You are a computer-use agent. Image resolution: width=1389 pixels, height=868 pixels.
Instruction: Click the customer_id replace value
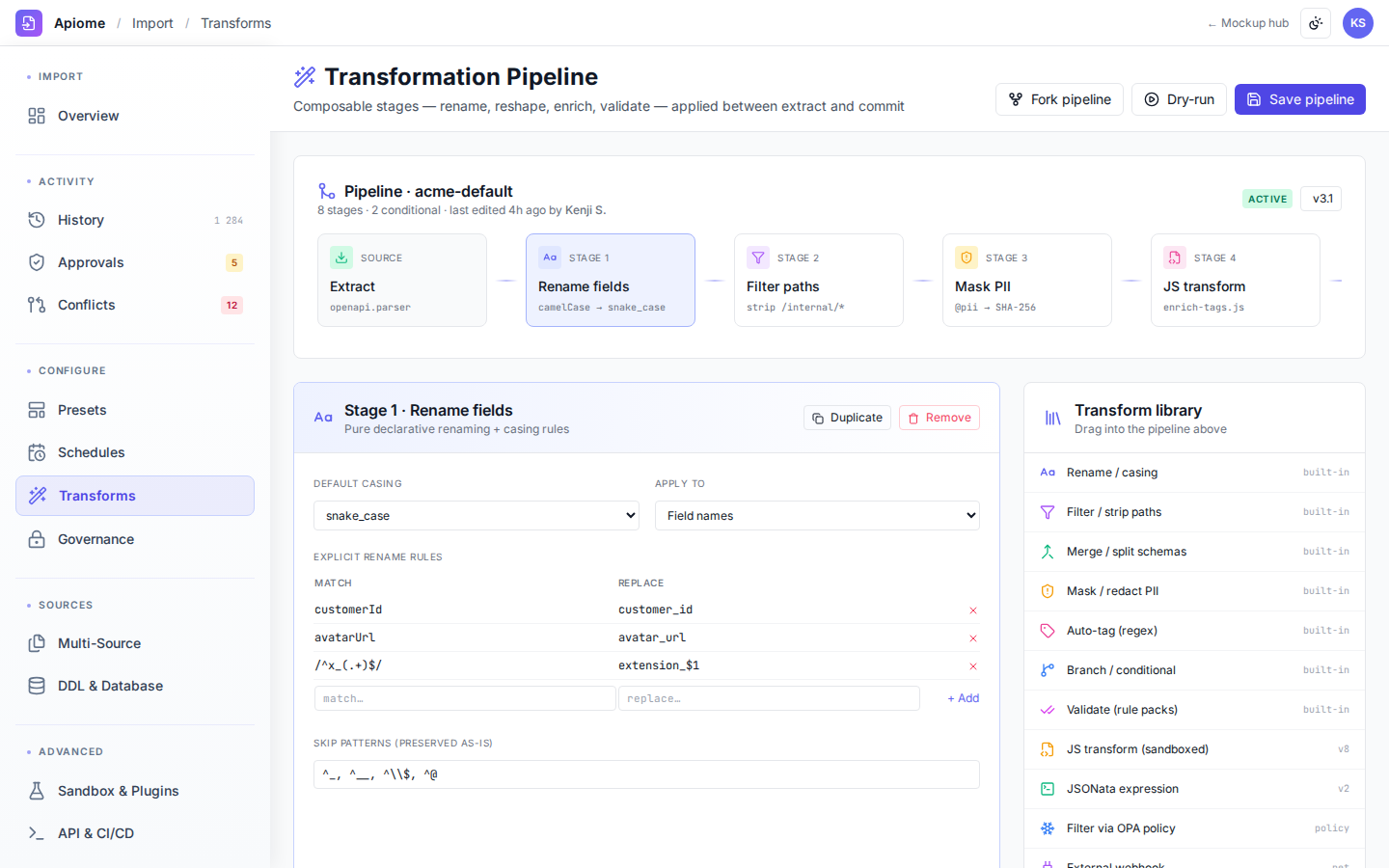(656, 610)
